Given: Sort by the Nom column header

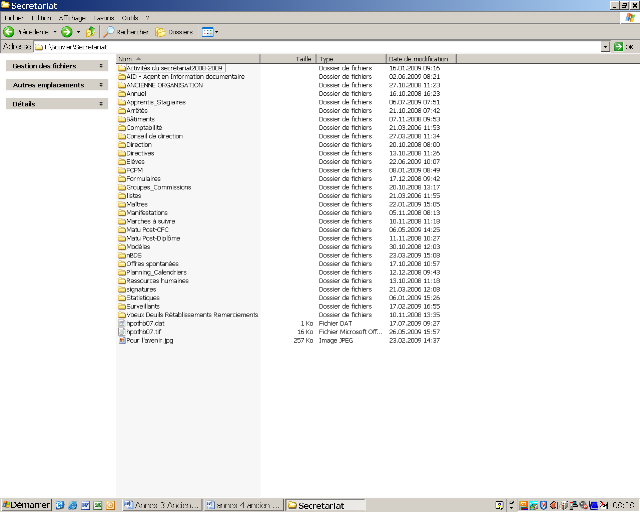Looking at the screenshot, I should click(188, 59).
